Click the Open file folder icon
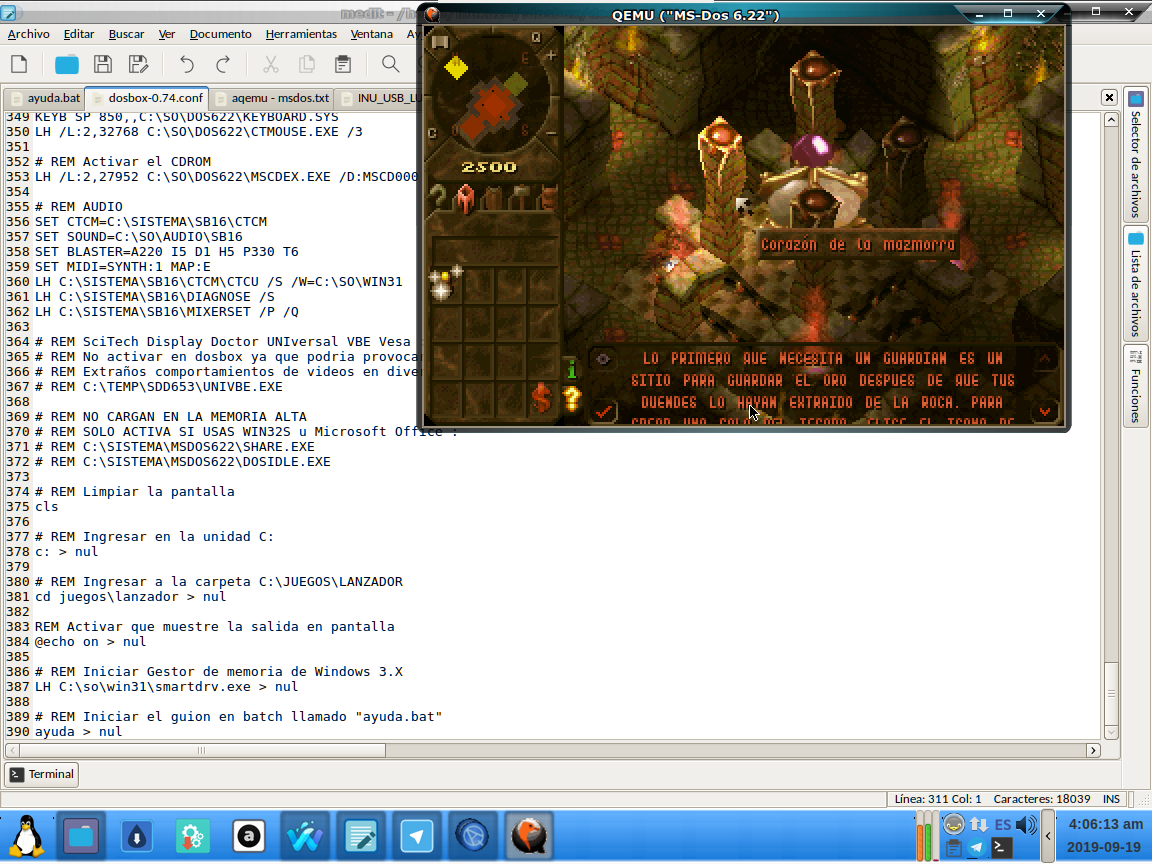The width and height of the screenshot is (1152, 864). 67,65
